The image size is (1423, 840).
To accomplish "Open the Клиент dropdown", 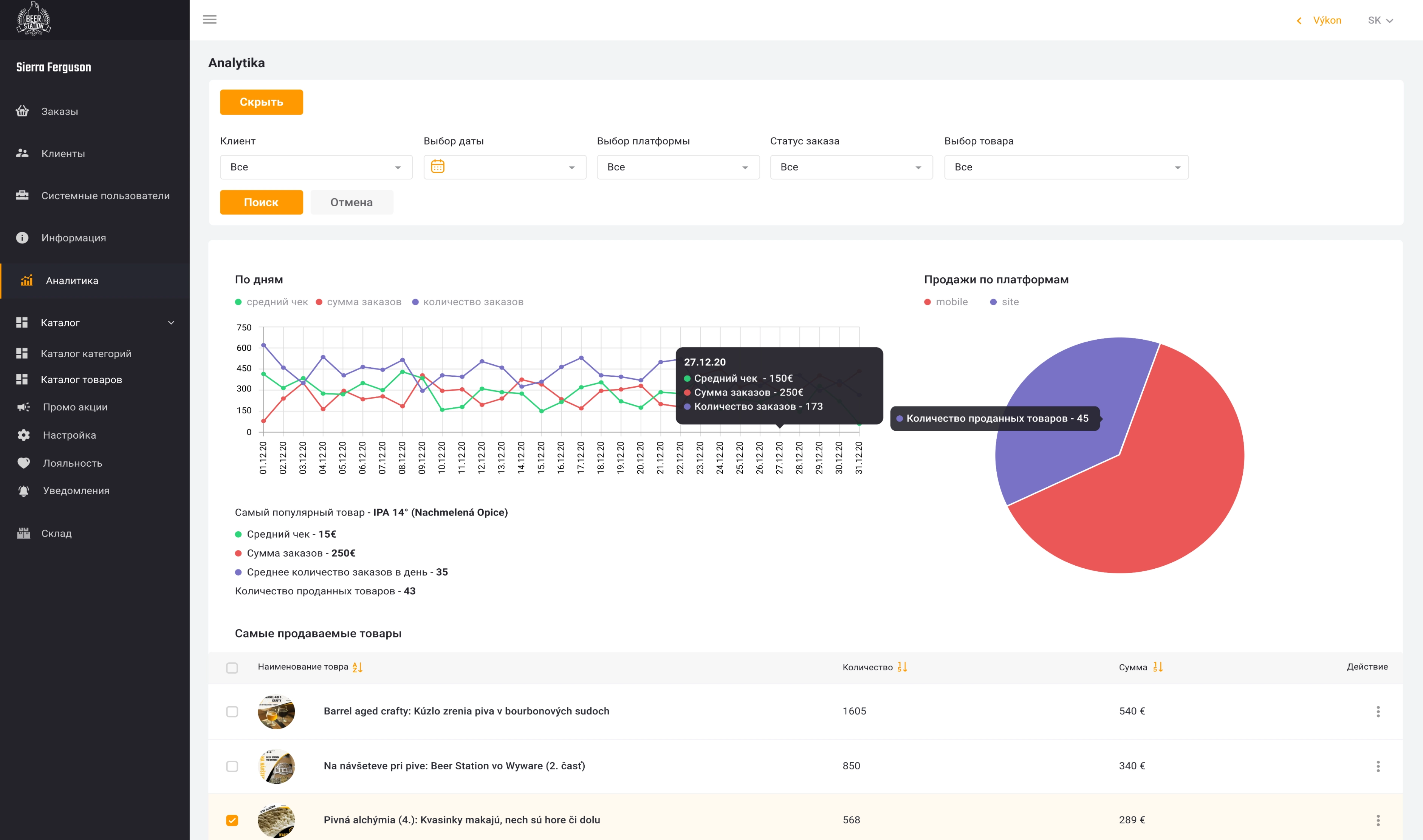I will [316, 167].
